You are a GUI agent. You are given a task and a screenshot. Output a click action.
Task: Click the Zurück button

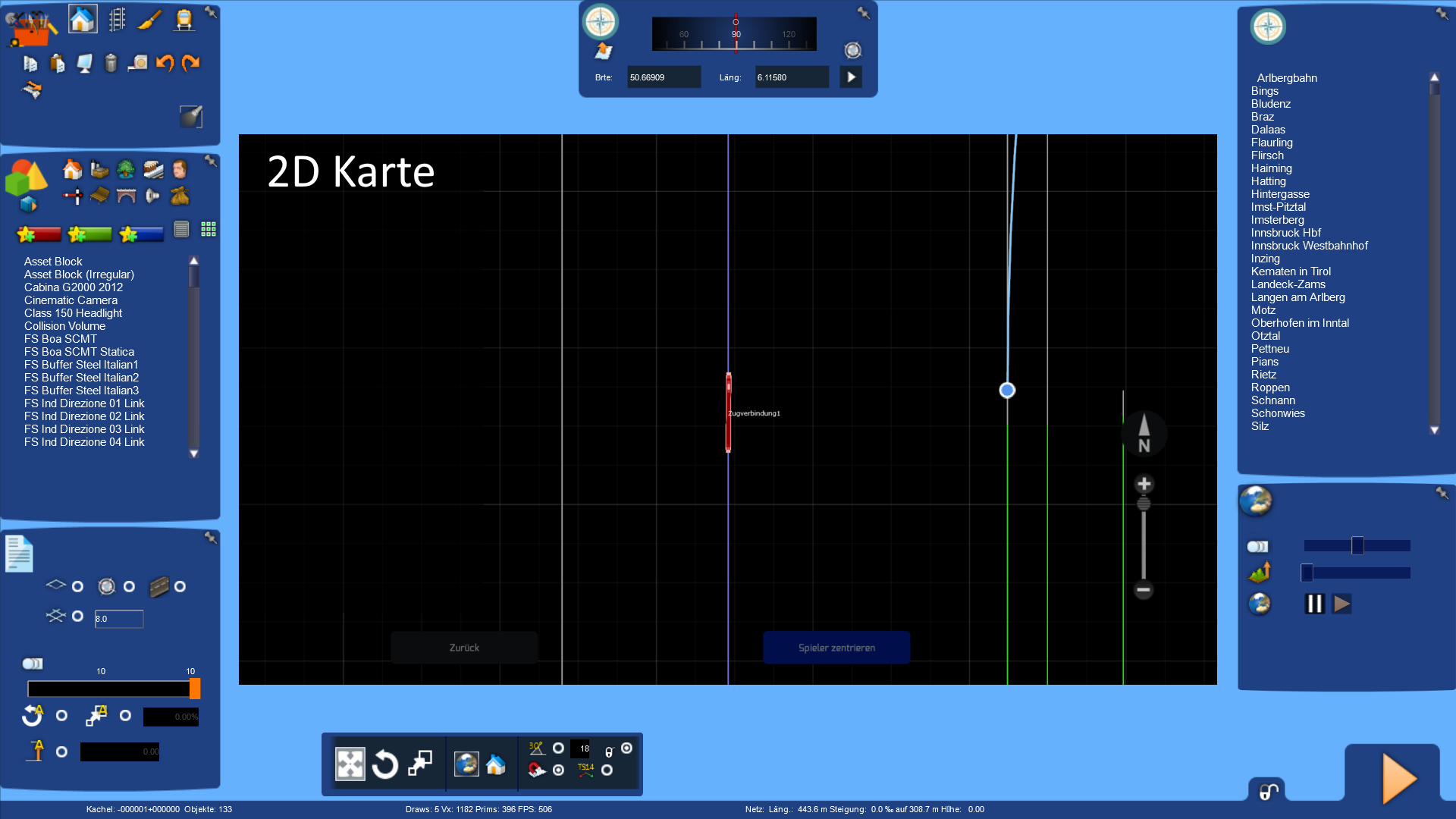[464, 648]
